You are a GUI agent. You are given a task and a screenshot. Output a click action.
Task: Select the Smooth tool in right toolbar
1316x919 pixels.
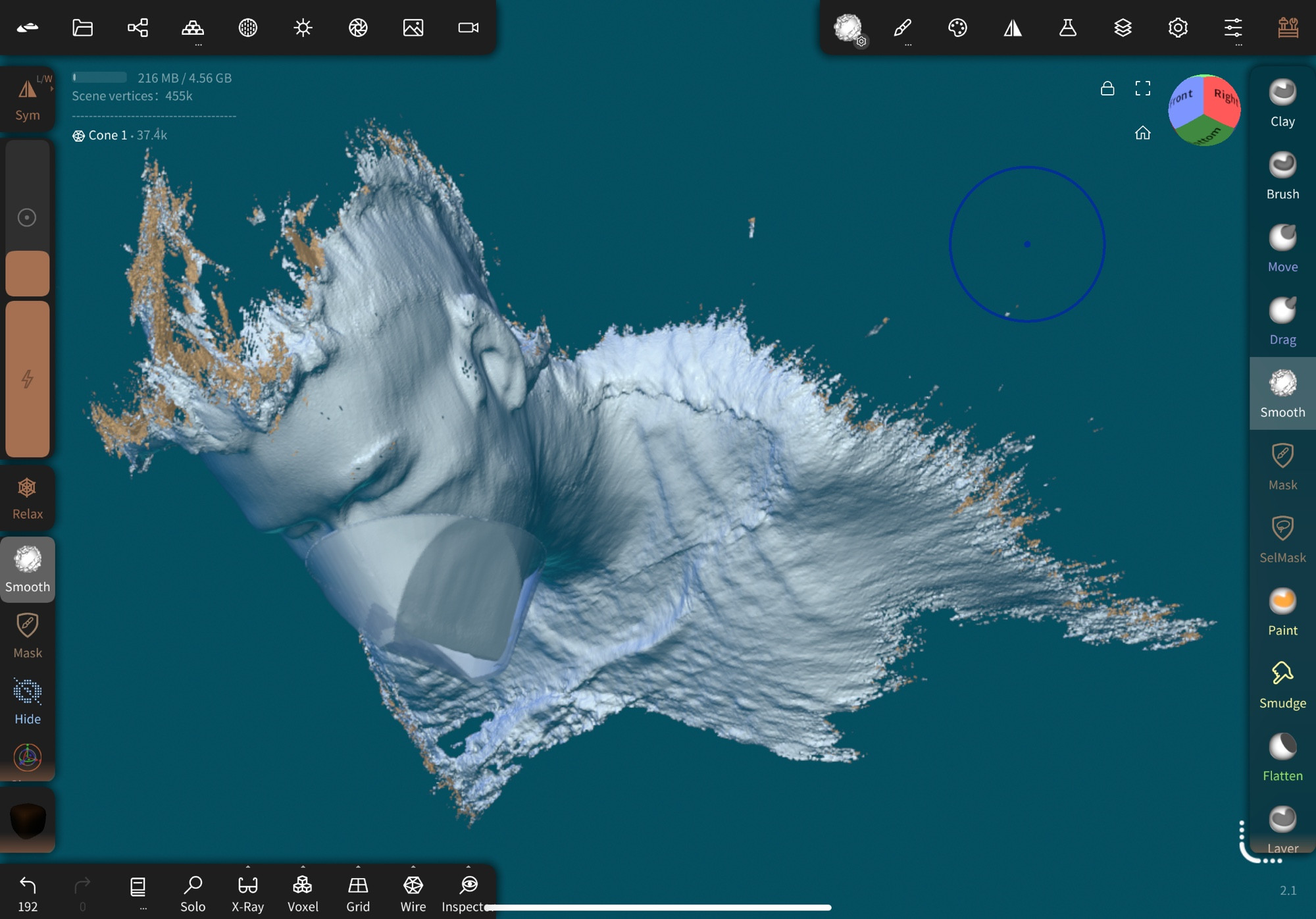(1282, 394)
